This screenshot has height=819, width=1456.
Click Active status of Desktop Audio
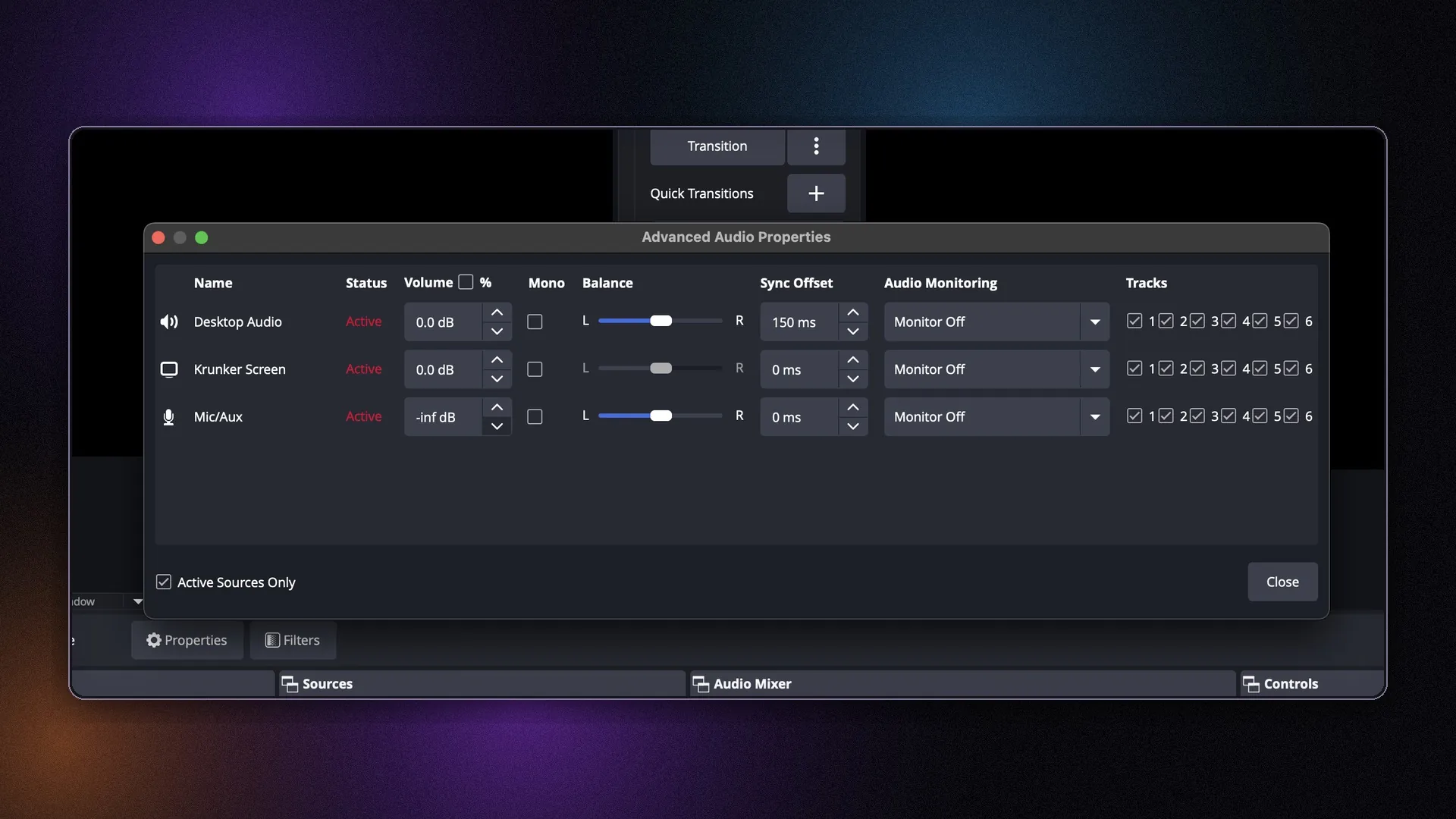(363, 322)
